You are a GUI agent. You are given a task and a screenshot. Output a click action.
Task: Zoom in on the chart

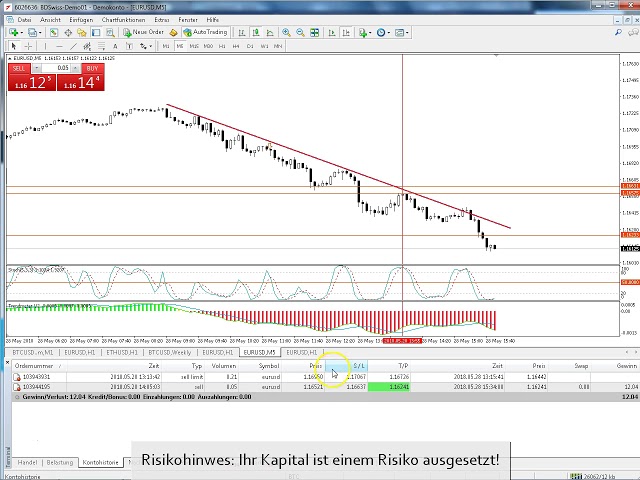tap(287, 32)
